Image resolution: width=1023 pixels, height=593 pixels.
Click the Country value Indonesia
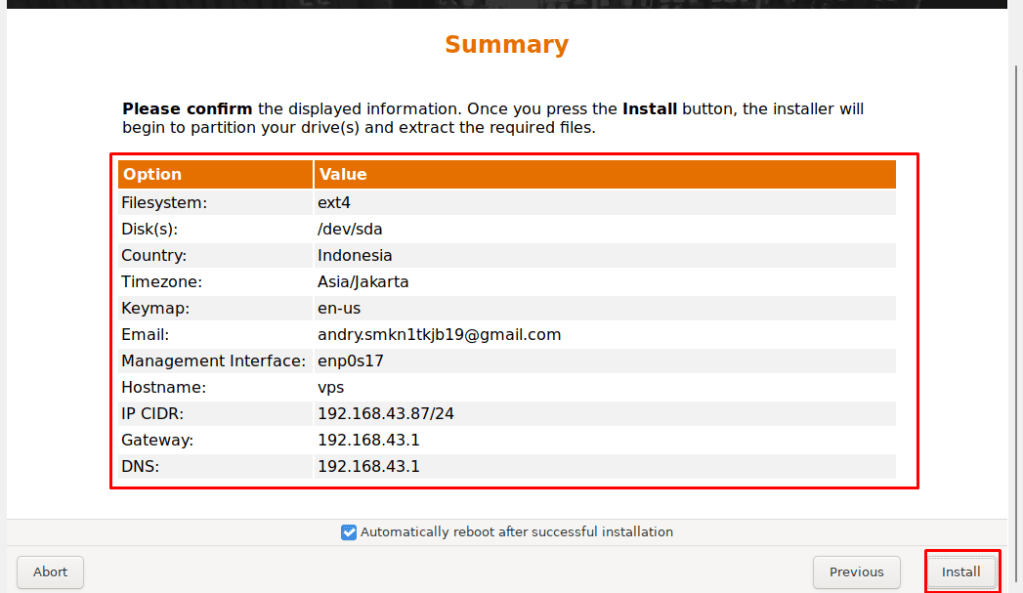[x=355, y=255]
